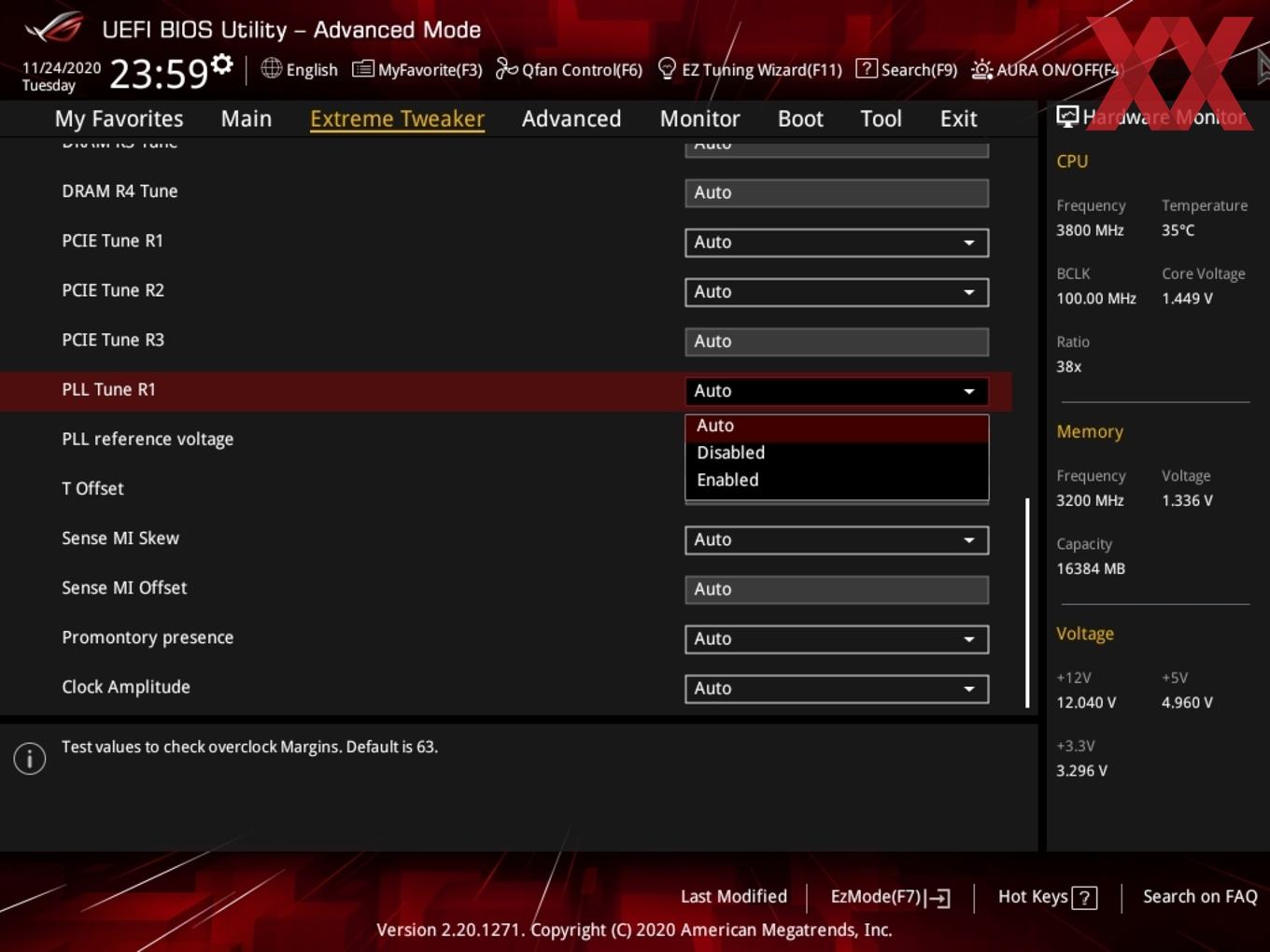
Task: Select the PLL Tune R1 row label
Action: tap(108, 390)
